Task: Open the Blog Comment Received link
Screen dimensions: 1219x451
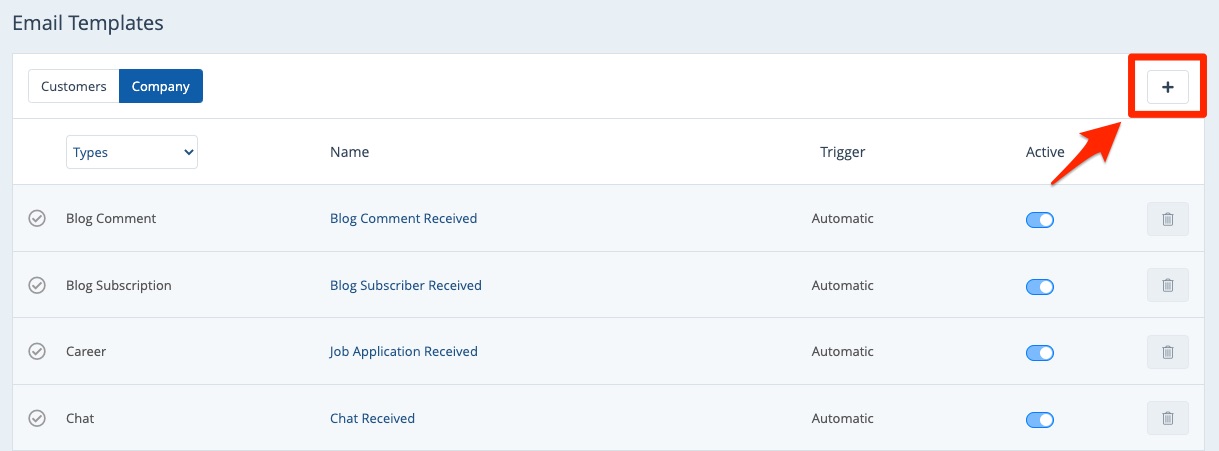Action: point(403,219)
